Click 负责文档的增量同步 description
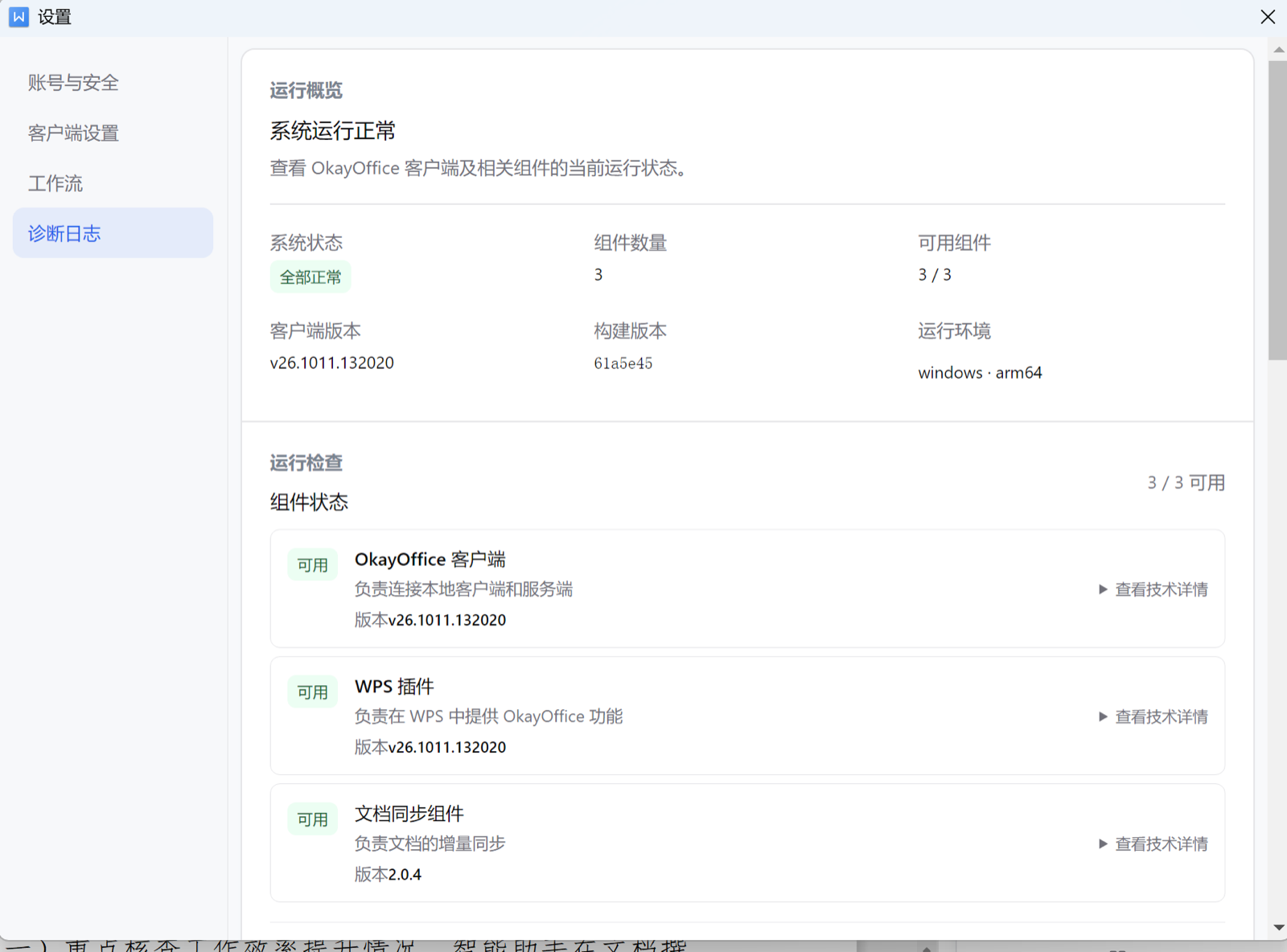Viewport: 1287px width, 952px height. [x=430, y=843]
